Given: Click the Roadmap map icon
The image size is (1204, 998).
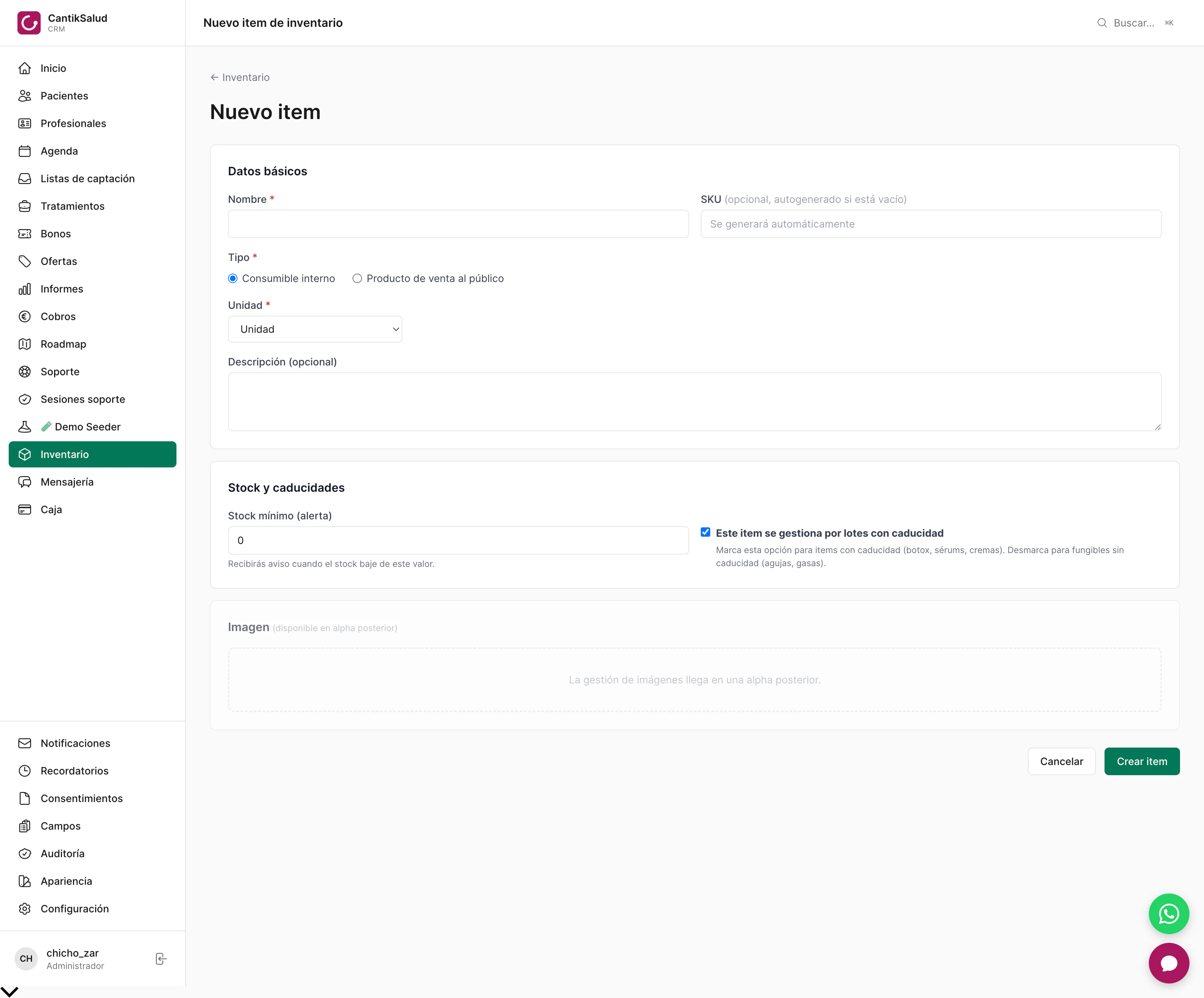Looking at the screenshot, I should (25, 344).
